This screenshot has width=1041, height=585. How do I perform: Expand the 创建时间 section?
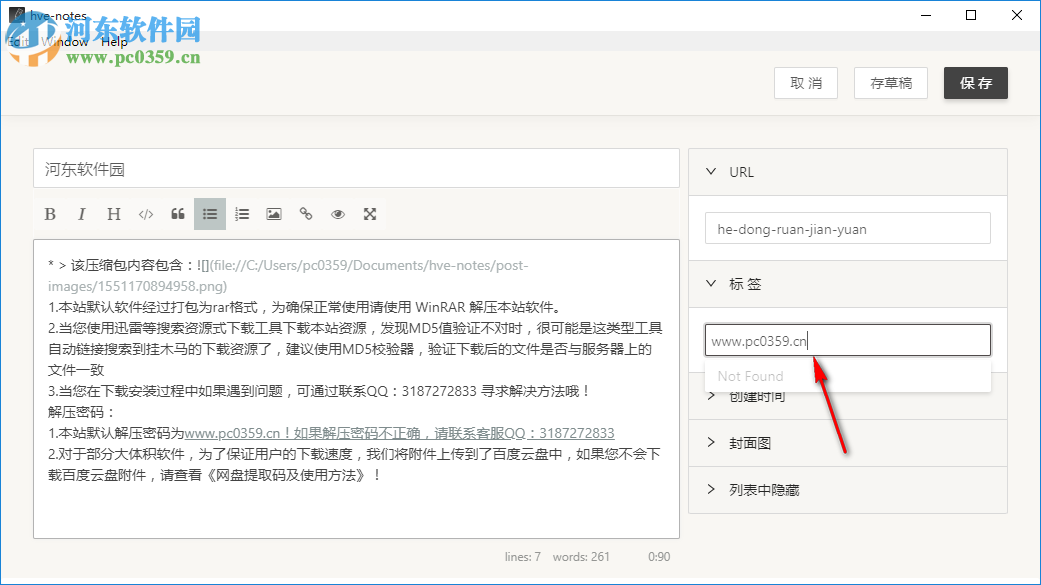pyautogui.click(x=848, y=396)
